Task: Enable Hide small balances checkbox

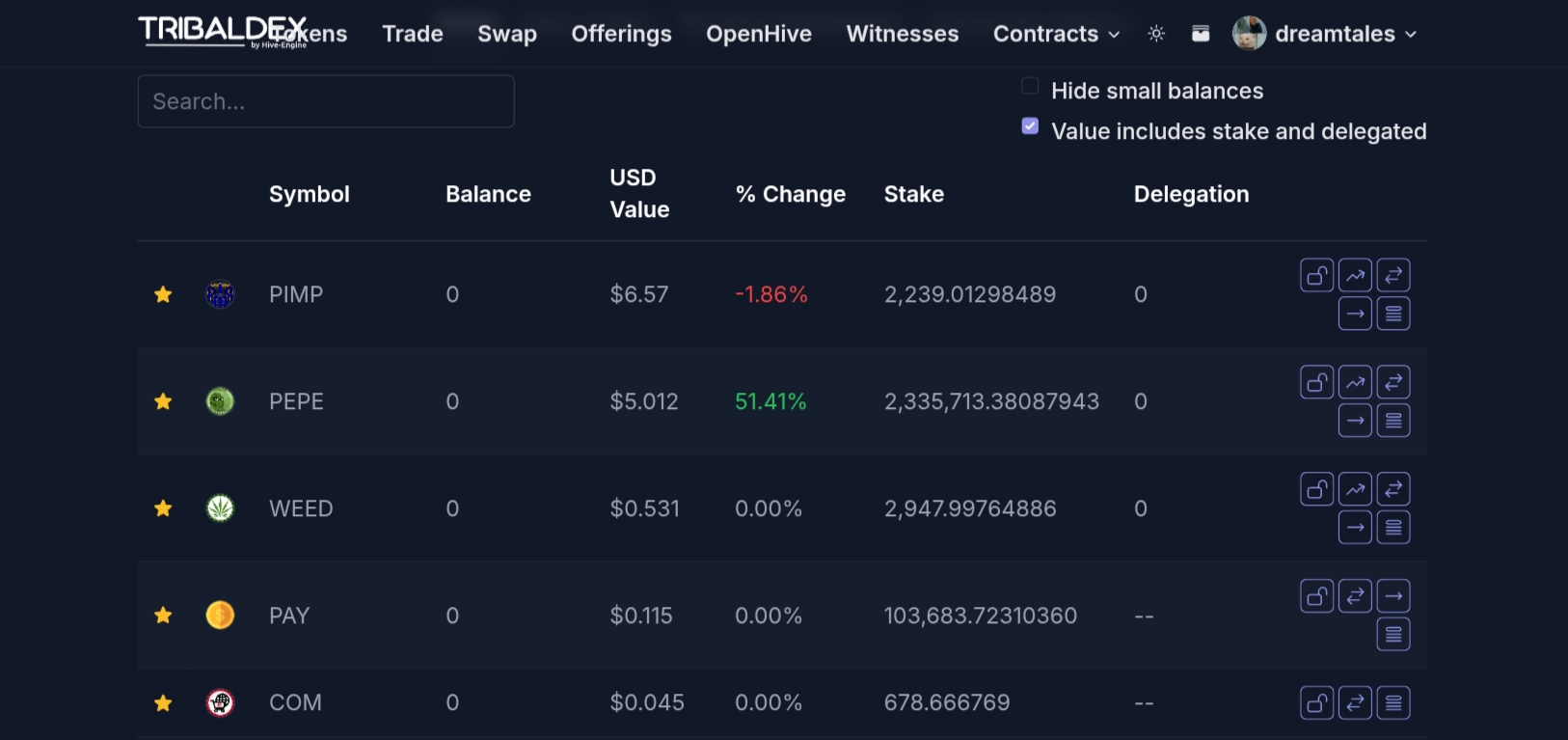Action: pyautogui.click(x=1030, y=87)
